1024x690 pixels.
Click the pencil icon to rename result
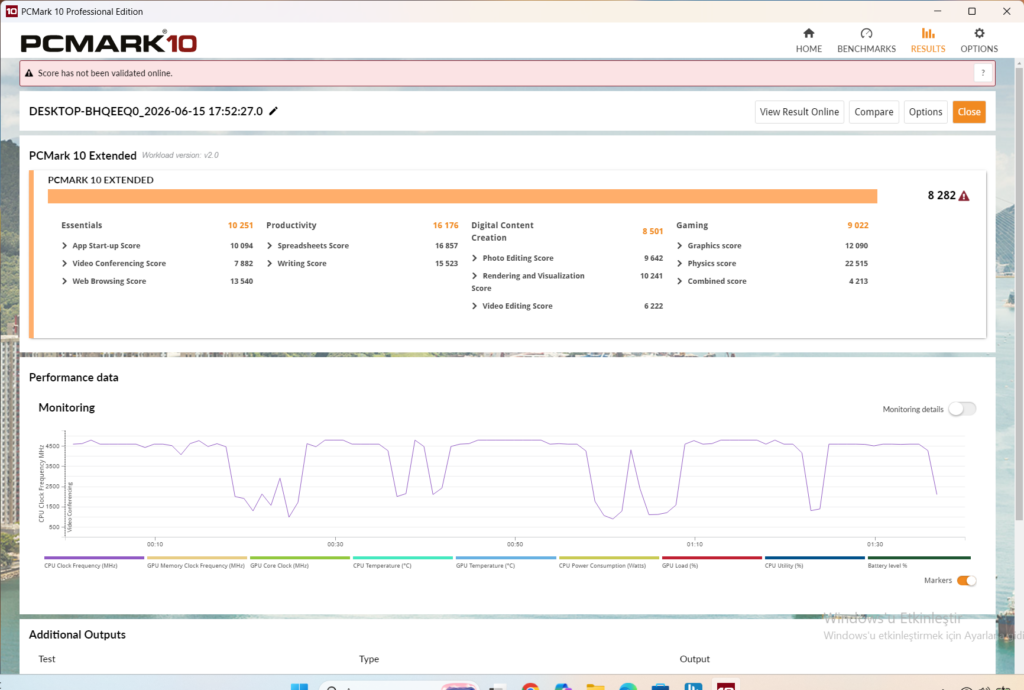(x=274, y=111)
